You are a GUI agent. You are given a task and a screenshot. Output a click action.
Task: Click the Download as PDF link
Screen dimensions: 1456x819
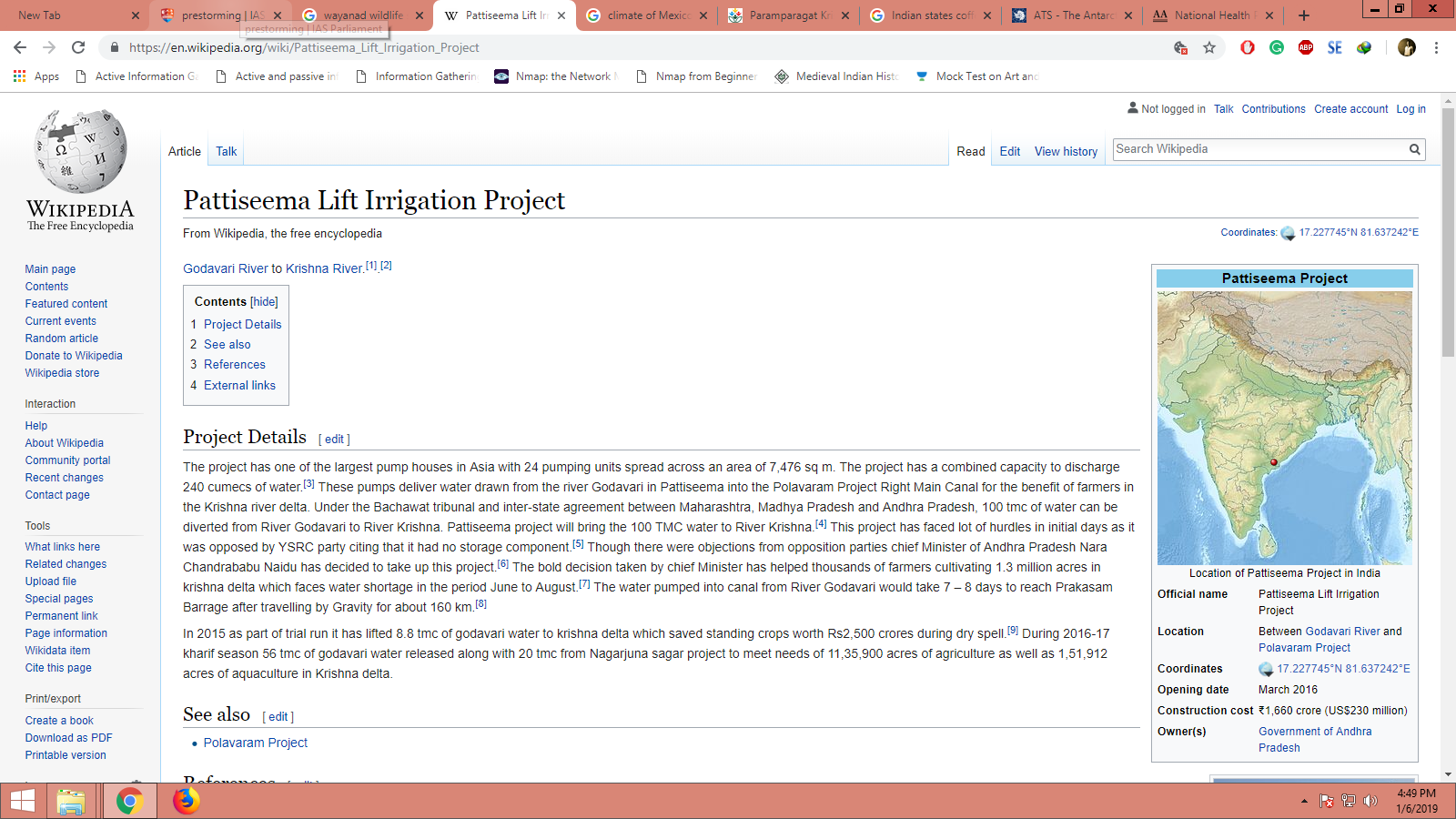click(x=69, y=738)
